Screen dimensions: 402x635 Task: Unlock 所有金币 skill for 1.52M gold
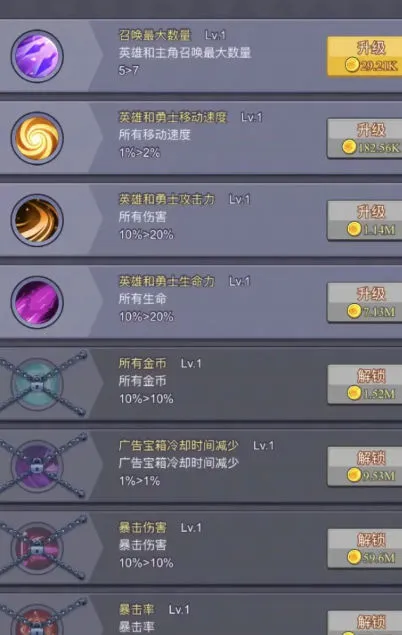click(364, 384)
